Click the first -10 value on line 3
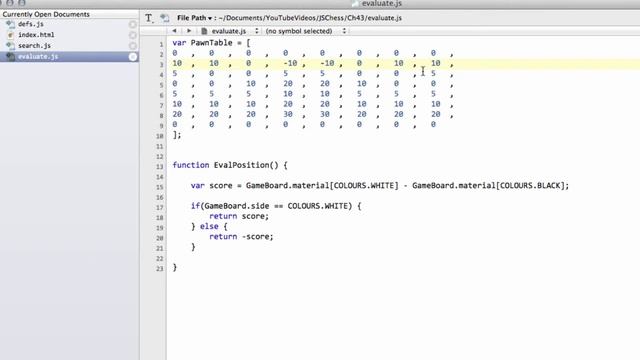 click(290, 63)
